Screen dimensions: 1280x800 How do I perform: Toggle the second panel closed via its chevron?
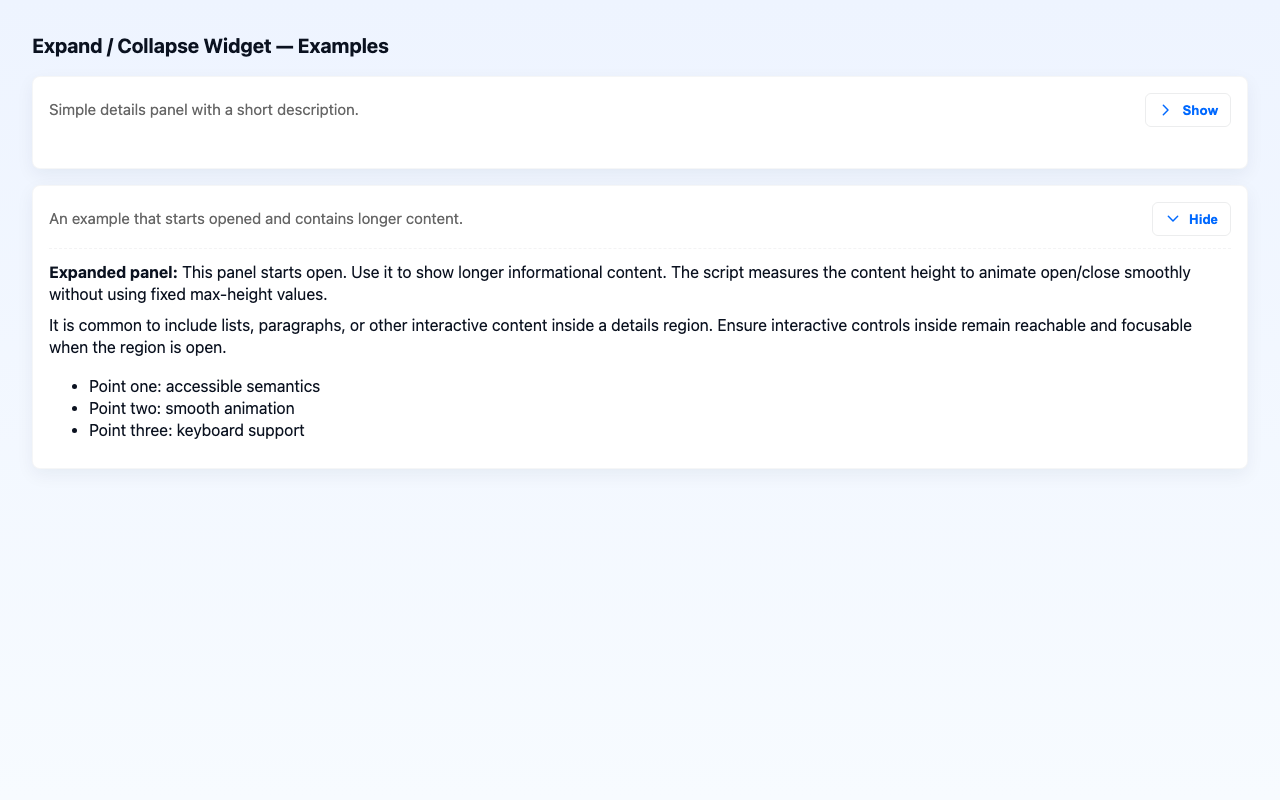(x=1172, y=218)
